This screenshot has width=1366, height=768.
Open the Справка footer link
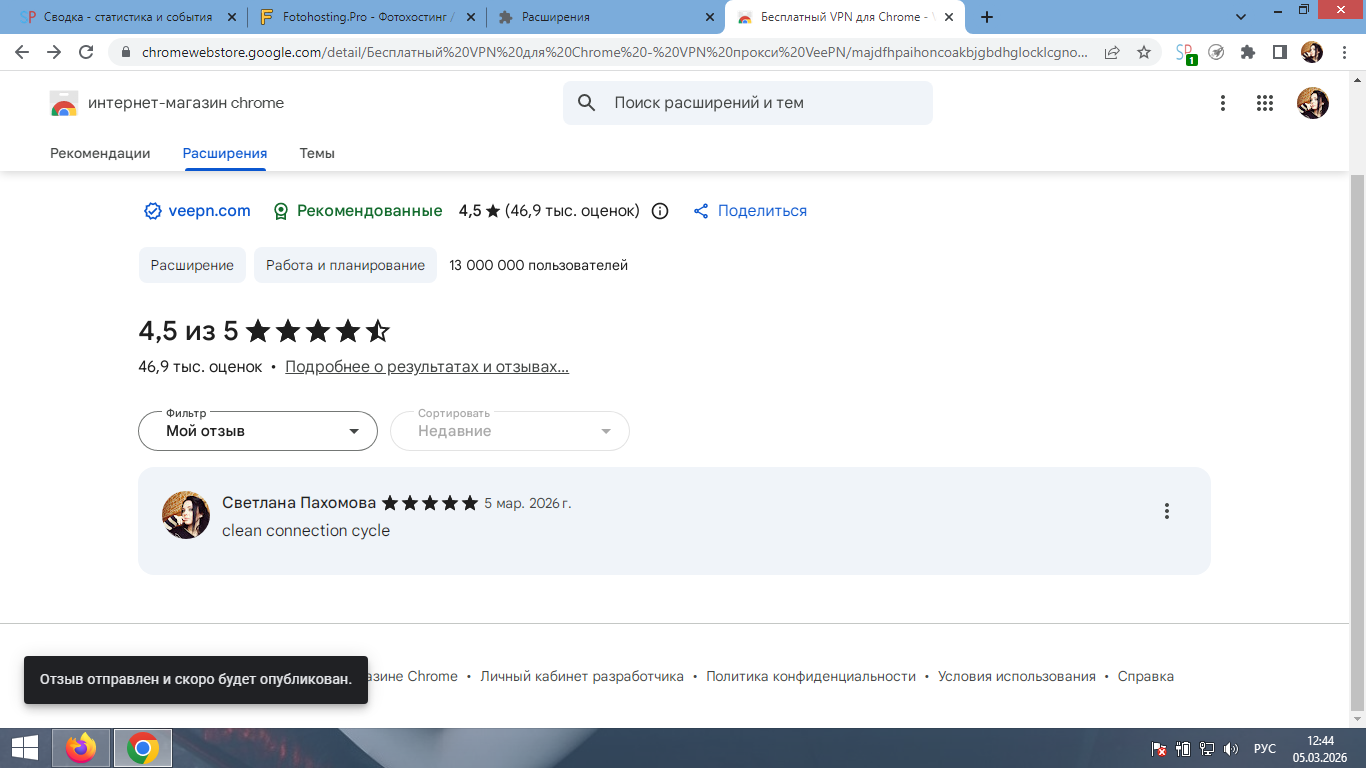pos(1146,677)
